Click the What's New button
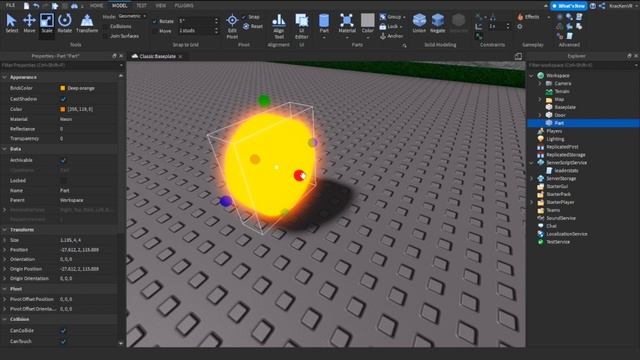 (569, 6)
